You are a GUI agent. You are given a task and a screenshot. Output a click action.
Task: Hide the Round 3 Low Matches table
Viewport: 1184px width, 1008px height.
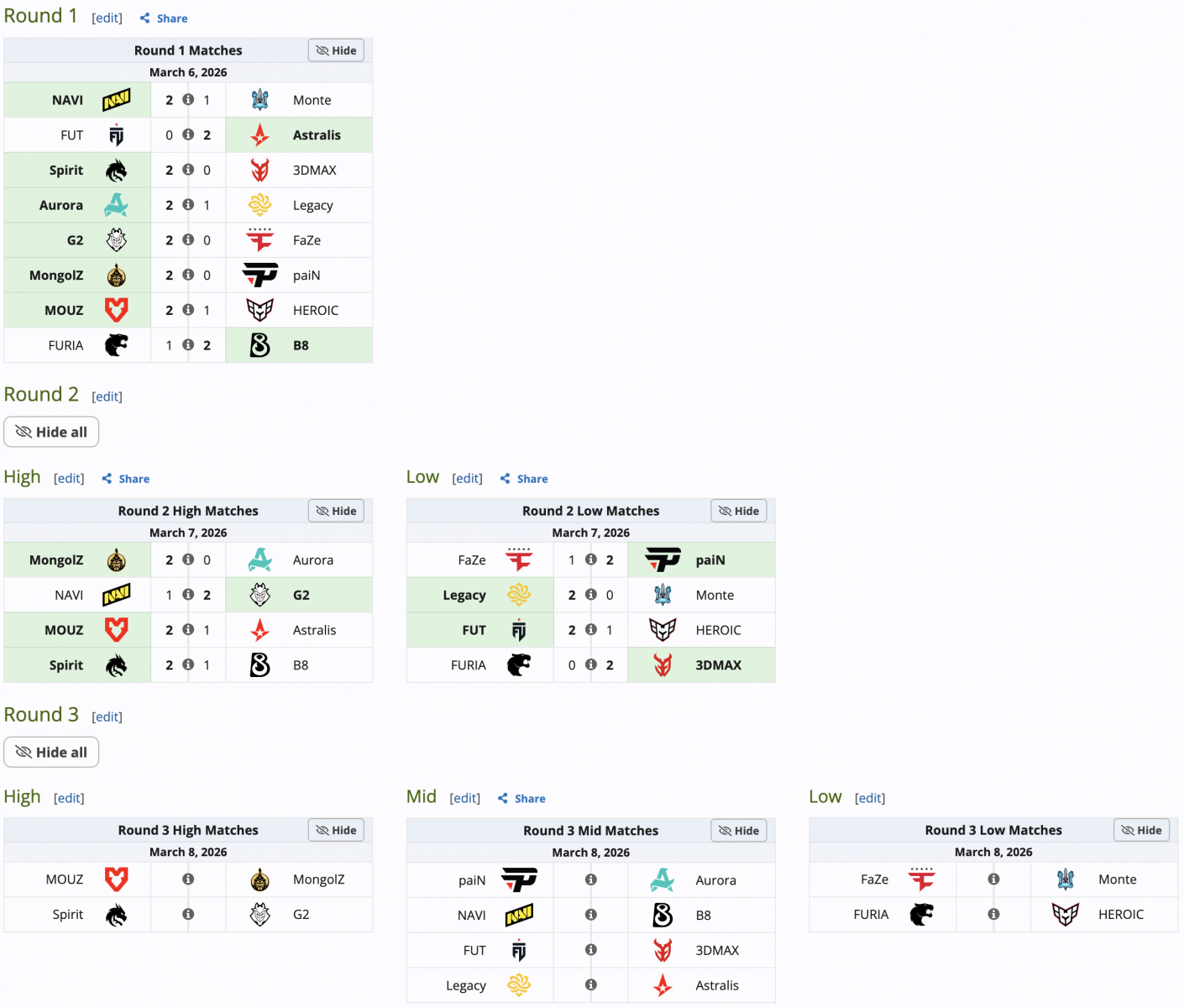pyautogui.click(x=1141, y=830)
